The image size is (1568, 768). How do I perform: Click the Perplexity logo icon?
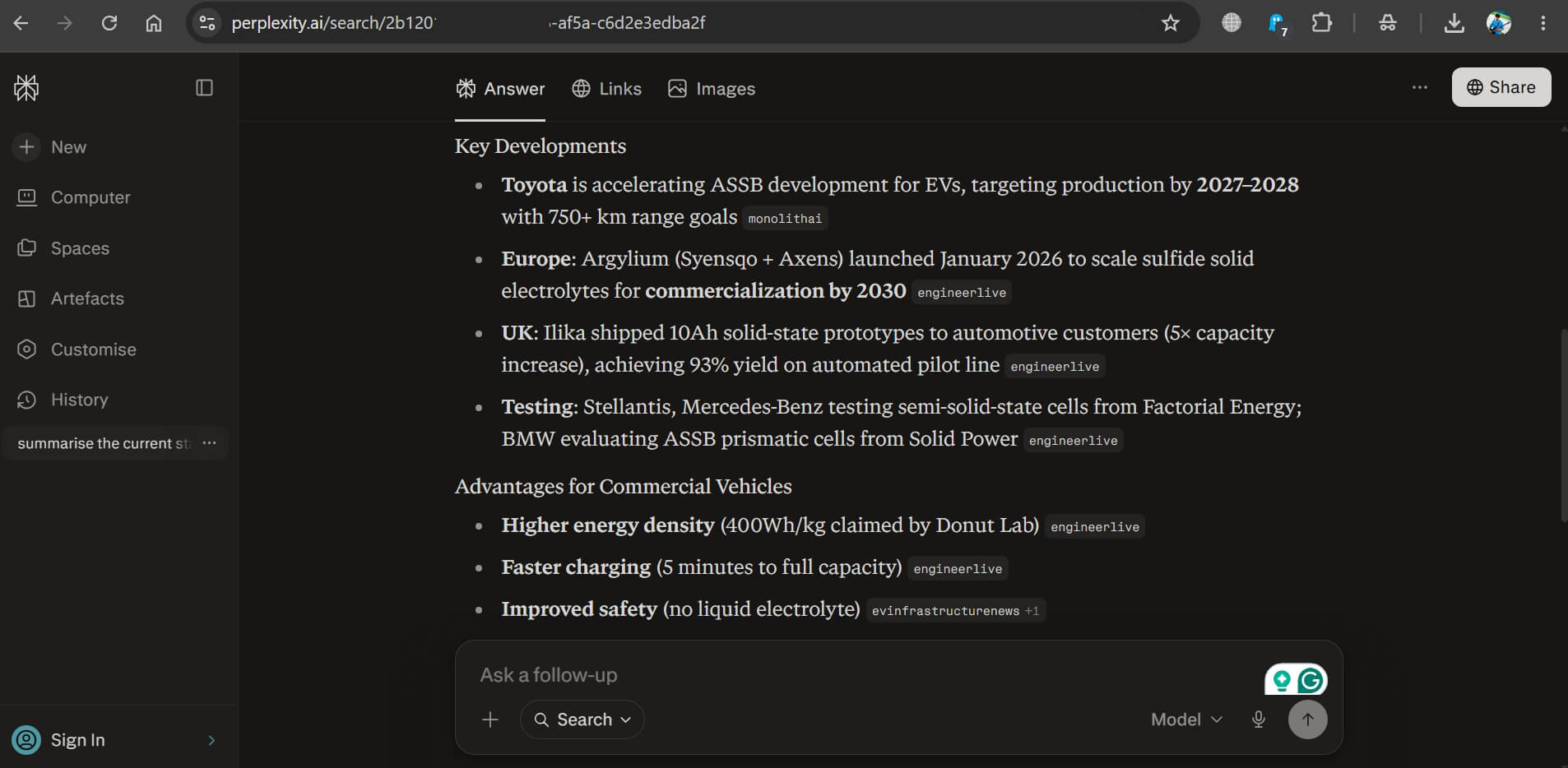click(x=26, y=88)
